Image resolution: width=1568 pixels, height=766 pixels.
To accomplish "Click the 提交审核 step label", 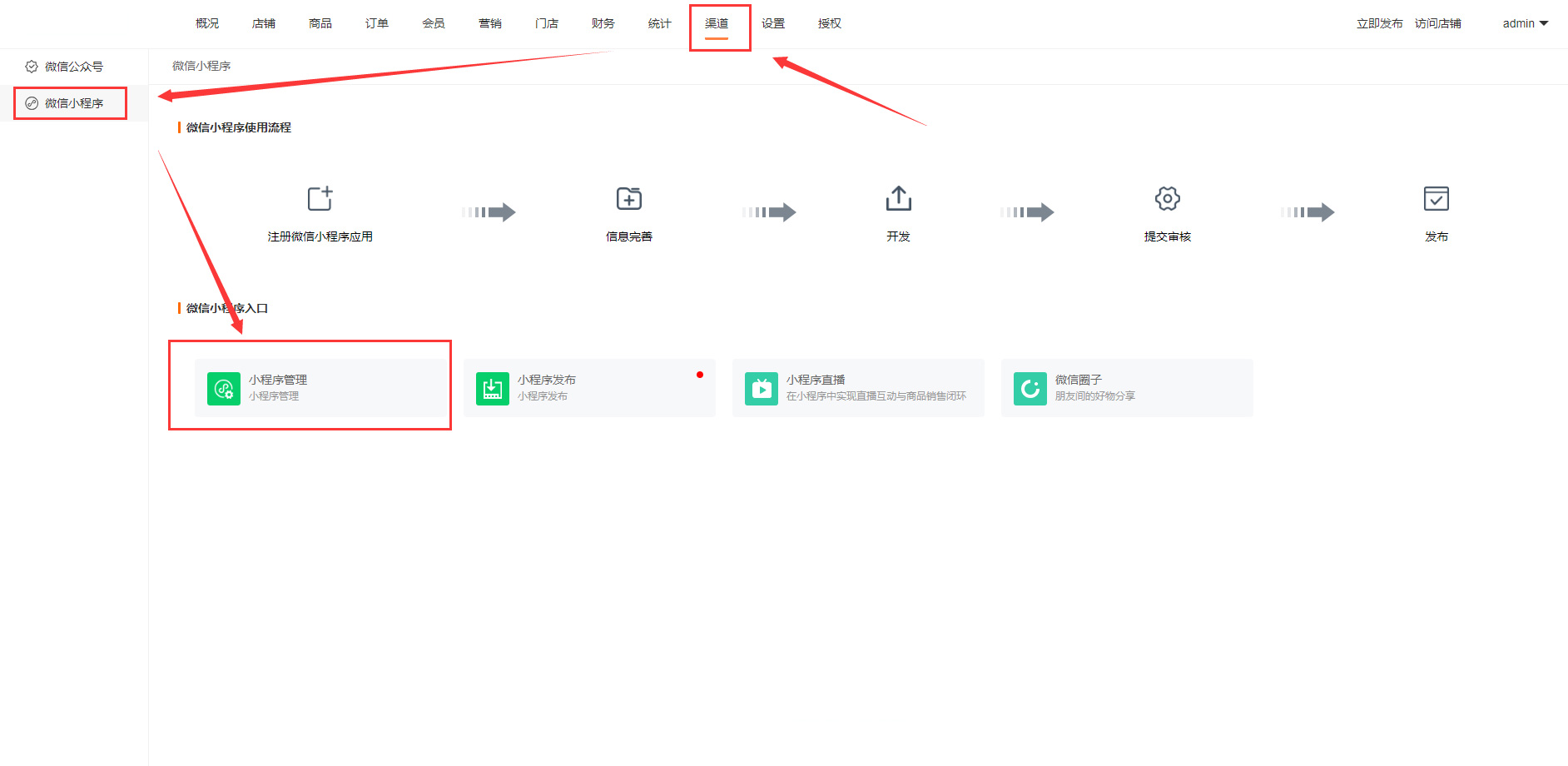I will (x=1168, y=236).
